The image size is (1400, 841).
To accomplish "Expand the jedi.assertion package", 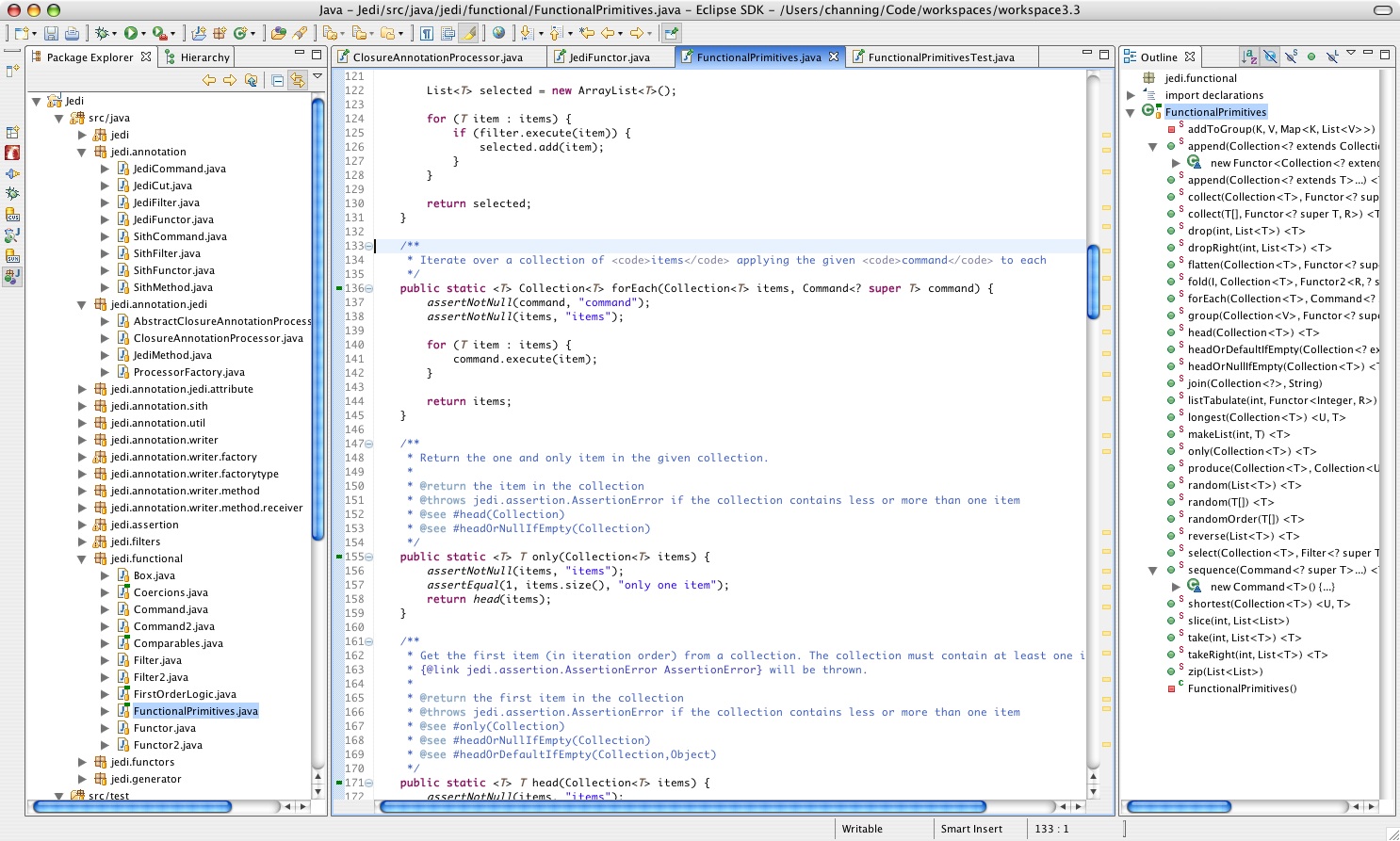I will (82, 525).
